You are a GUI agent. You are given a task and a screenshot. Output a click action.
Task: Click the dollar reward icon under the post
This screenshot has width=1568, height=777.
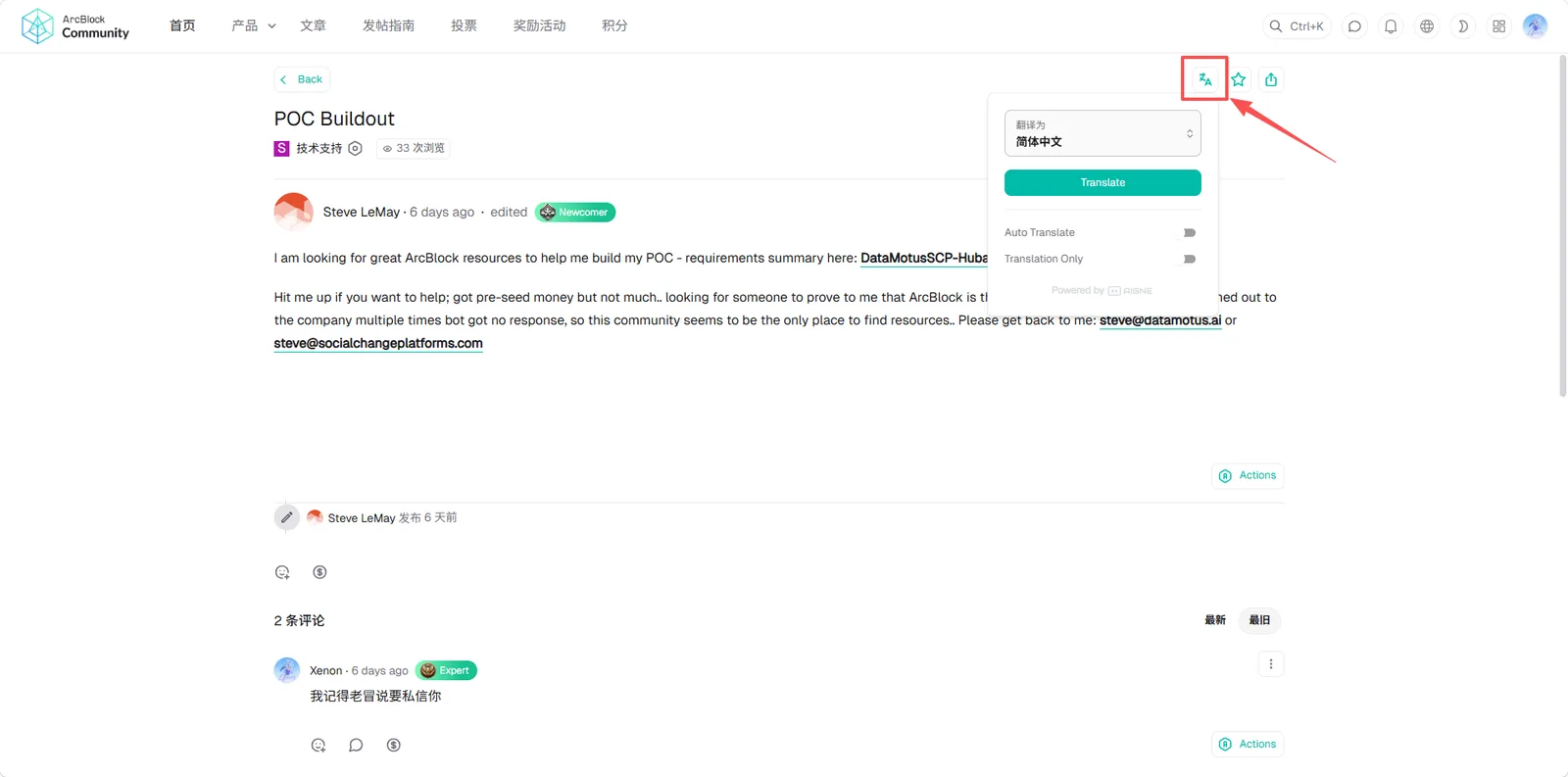click(319, 572)
